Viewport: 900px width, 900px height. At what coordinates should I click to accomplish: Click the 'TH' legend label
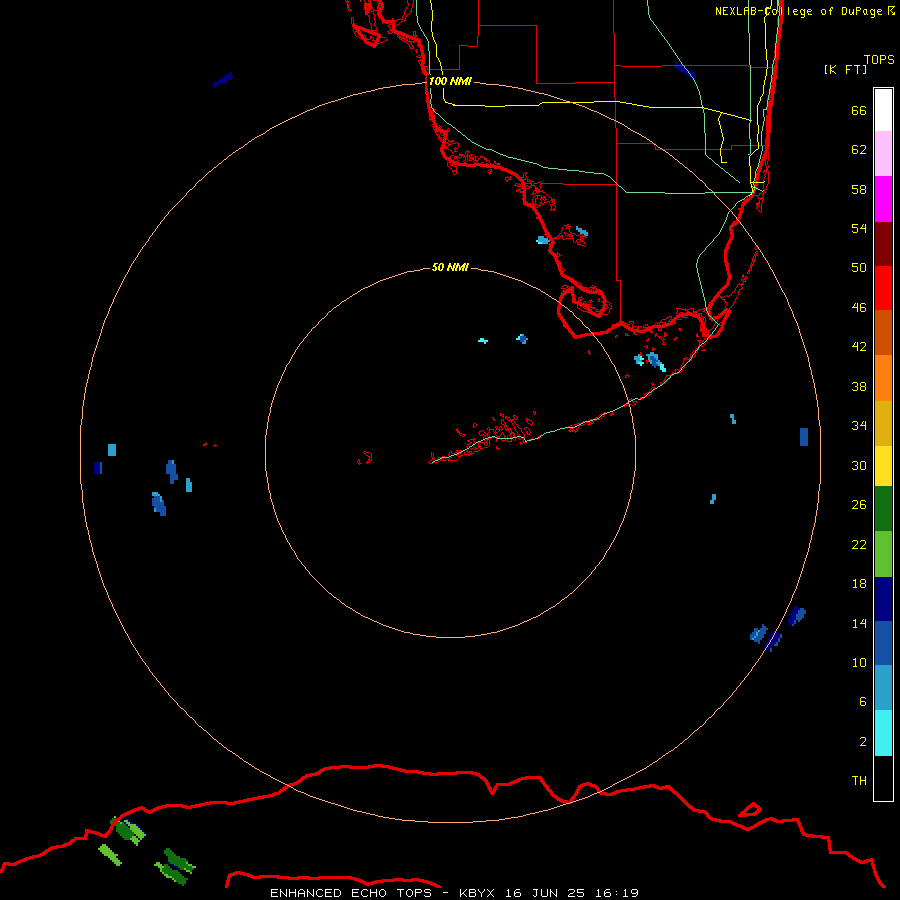point(859,781)
